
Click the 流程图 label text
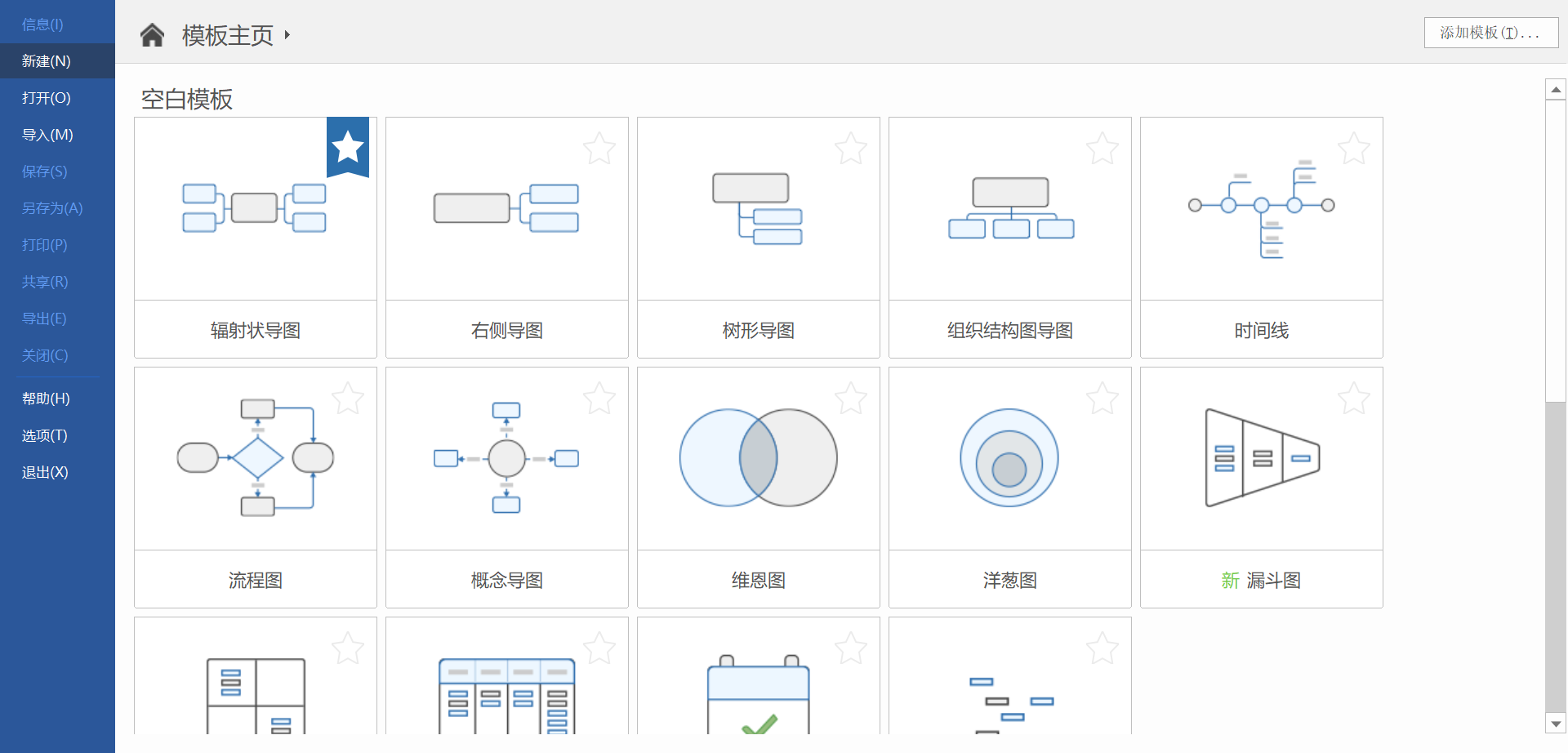pos(256,580)
